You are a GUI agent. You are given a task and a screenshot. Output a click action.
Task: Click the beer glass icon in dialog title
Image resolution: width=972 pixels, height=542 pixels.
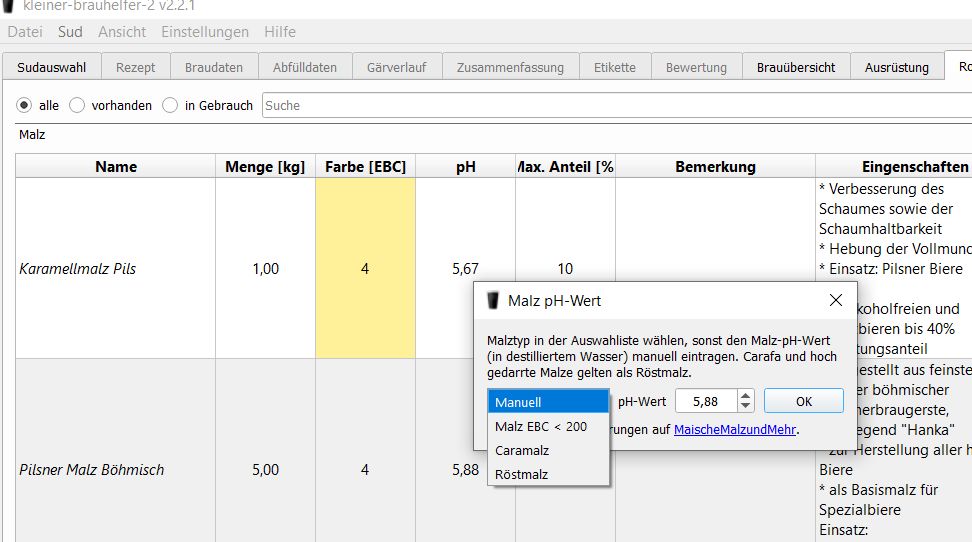[493, 300]
